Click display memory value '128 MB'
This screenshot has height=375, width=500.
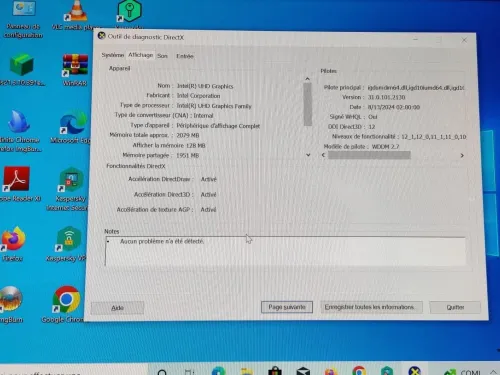point(195,145)
